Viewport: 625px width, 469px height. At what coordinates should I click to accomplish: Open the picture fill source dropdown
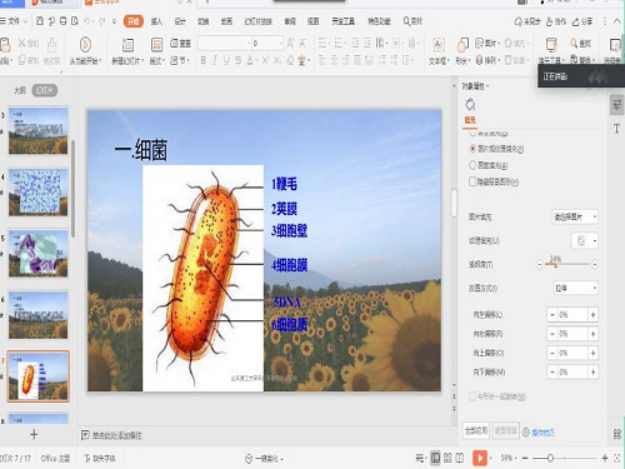click(x=575, y=217)
